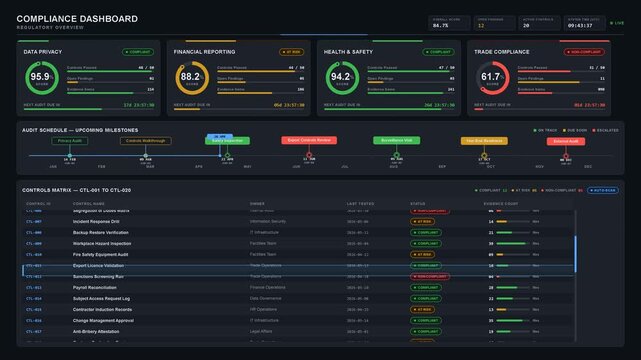This screenshot has height=360, width=641.
Task: Select the Export Controls Review red milestone marker
Action: click(x=309, y=155)
